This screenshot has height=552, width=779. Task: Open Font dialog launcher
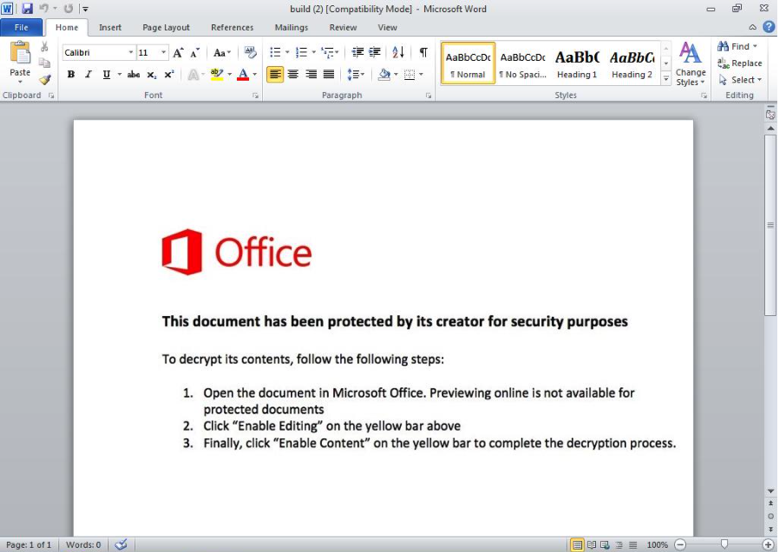click(x=255, y=95)
